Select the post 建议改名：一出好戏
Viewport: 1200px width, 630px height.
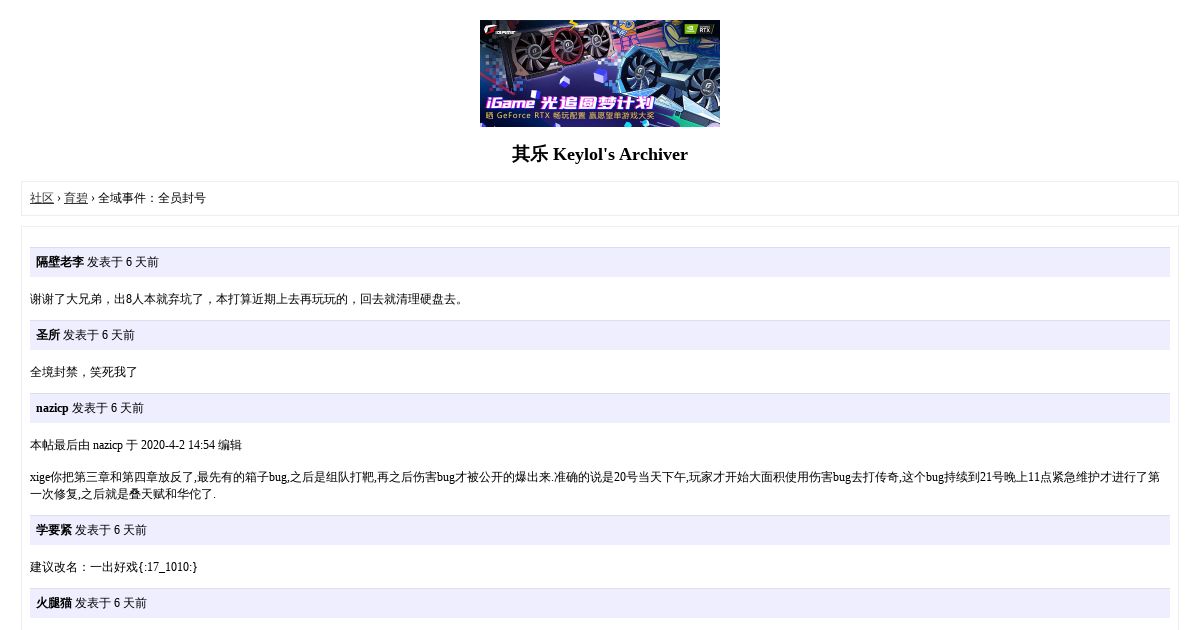[114, 567]
